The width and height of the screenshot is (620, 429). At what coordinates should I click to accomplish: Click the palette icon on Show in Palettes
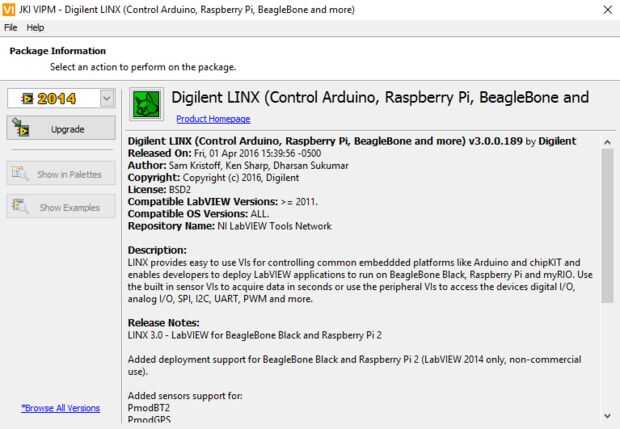click(19, 173)
